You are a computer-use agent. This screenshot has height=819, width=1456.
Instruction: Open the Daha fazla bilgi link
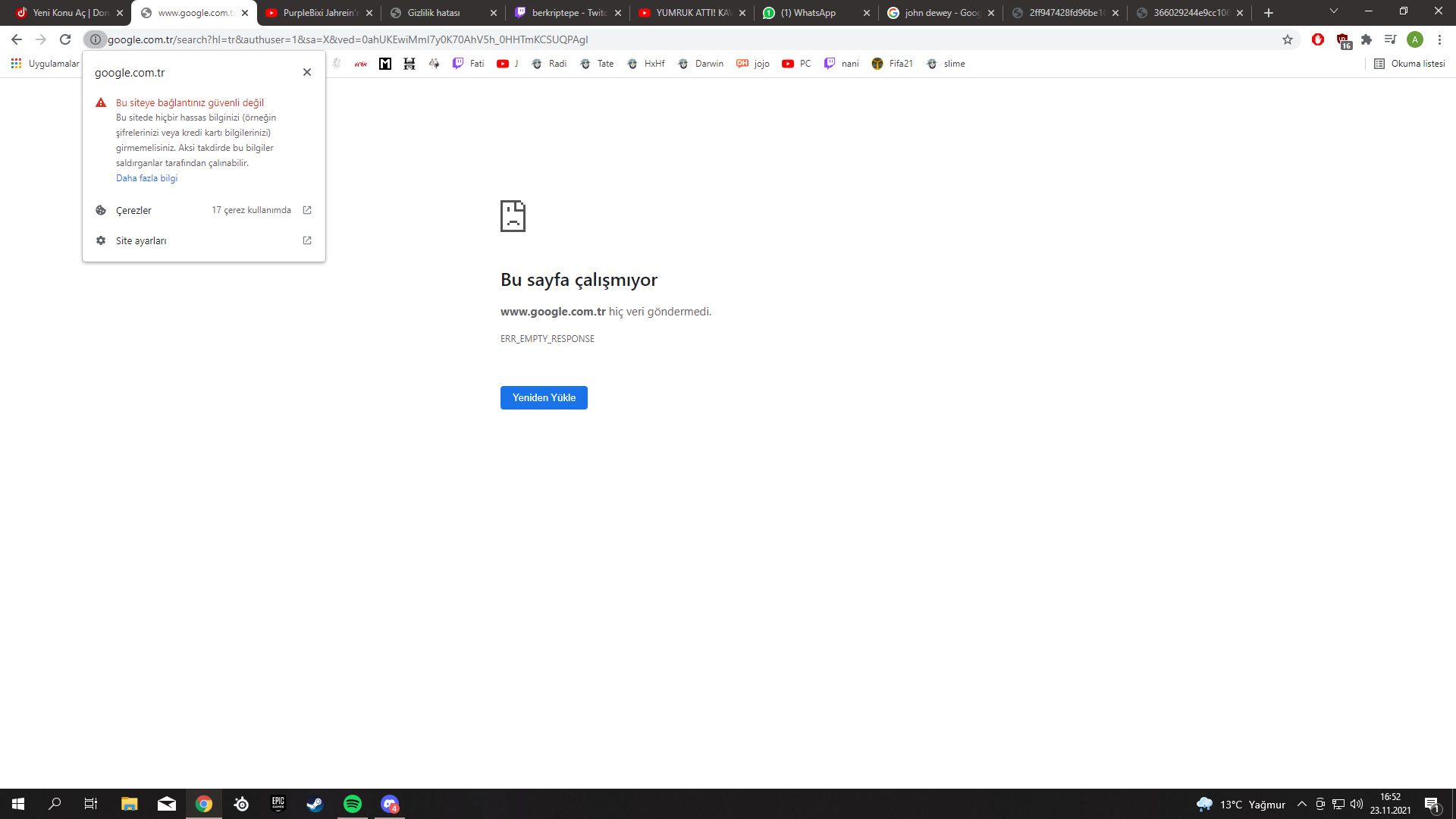146,178
